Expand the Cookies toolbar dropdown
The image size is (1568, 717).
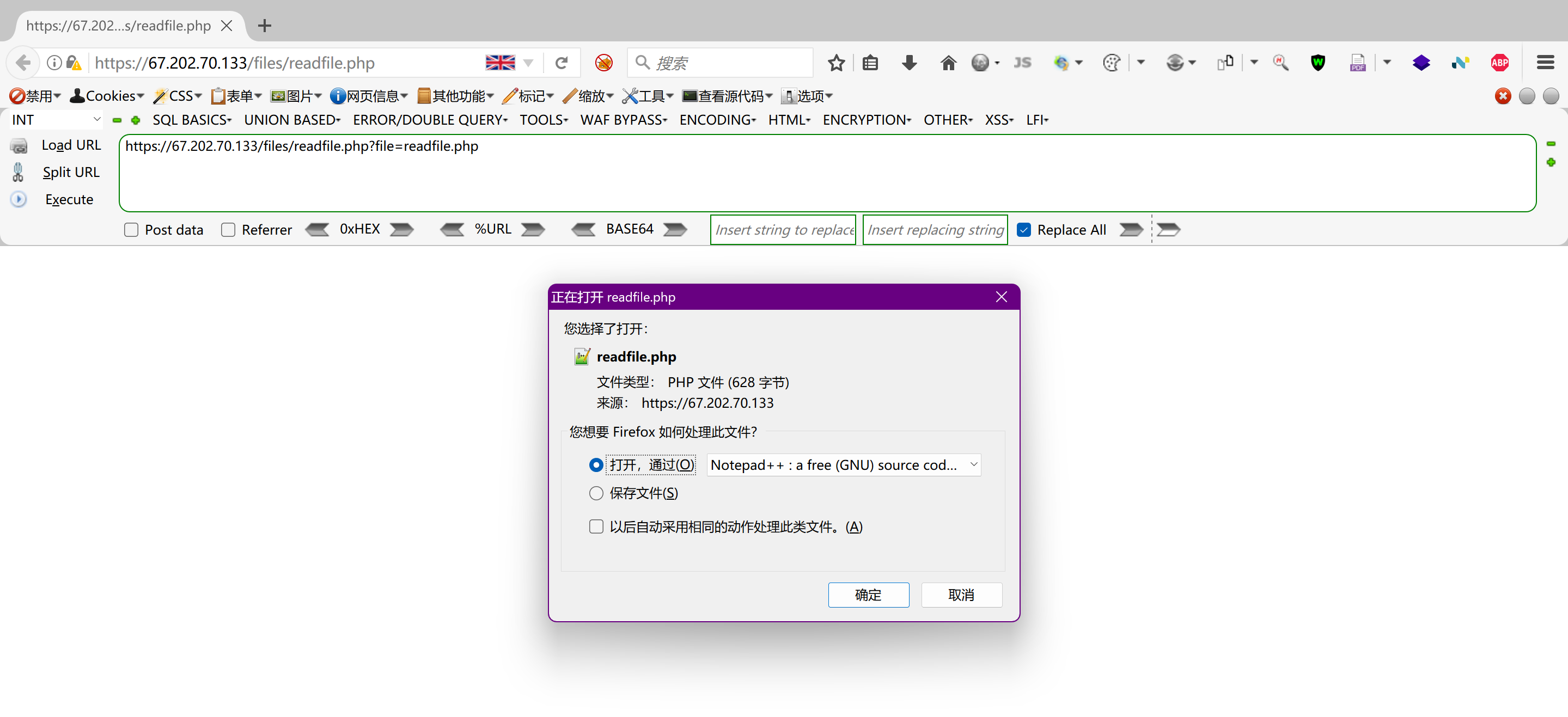click(x=108, y=96)
